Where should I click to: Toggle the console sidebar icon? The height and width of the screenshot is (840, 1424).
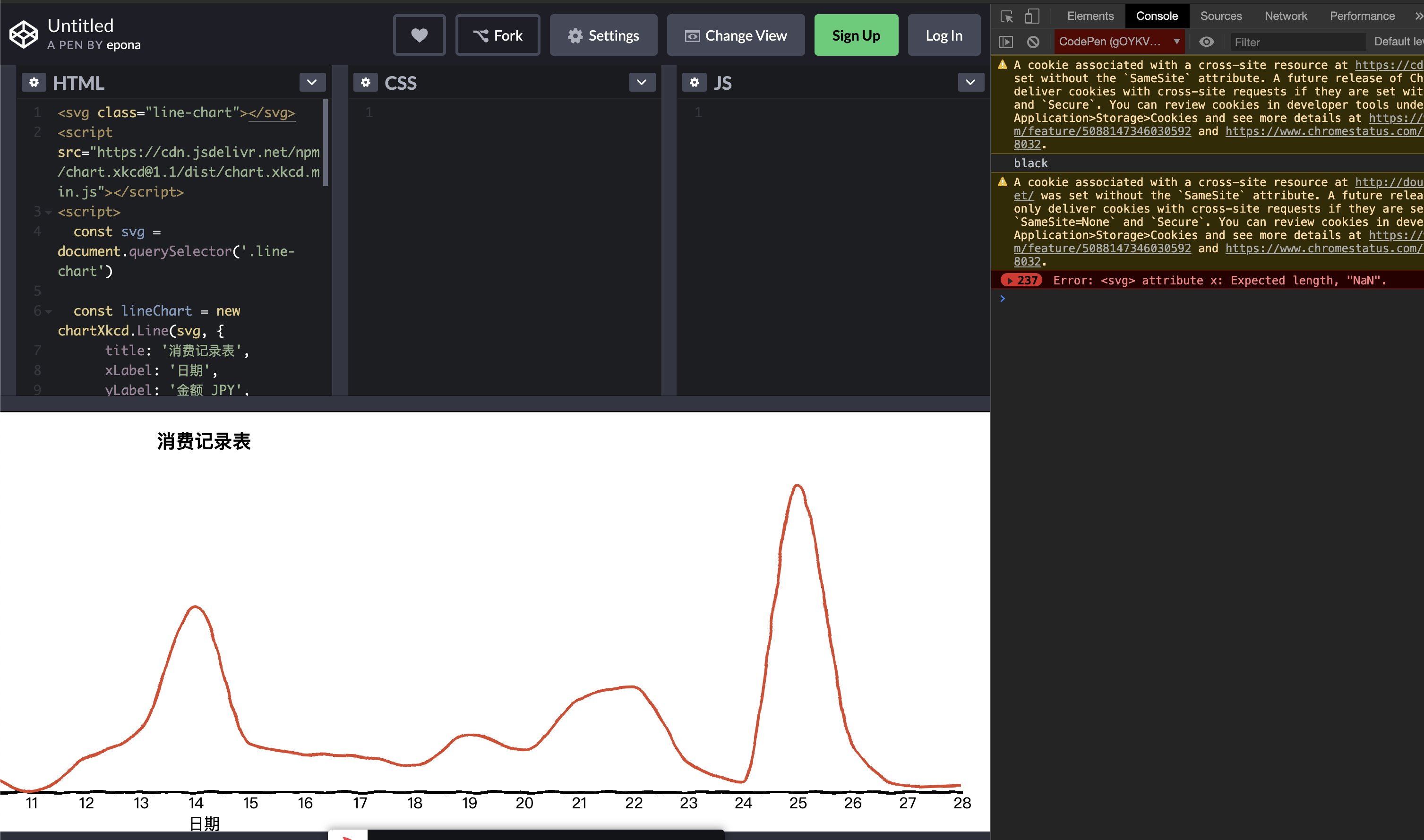tap(1006, 42)
